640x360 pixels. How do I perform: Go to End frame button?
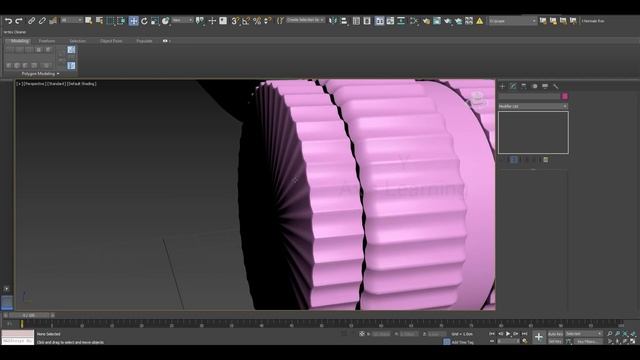[x=524, y=334]
